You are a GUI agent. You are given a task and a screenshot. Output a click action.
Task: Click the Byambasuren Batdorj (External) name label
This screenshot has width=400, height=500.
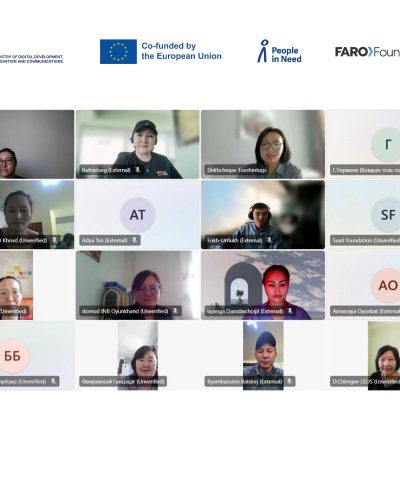click(x=245, y=381)
